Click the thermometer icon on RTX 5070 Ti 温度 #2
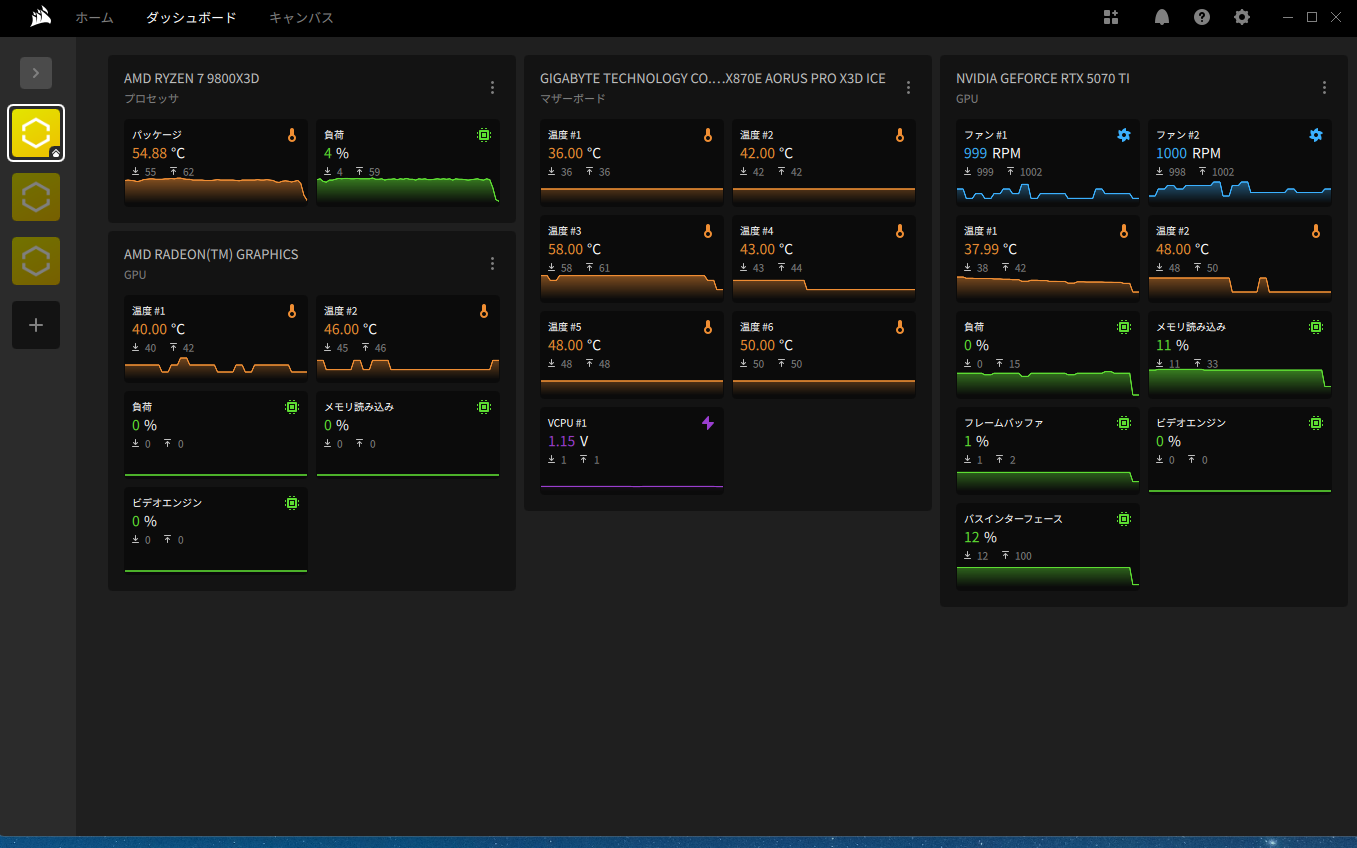 tap(1316, 231)
